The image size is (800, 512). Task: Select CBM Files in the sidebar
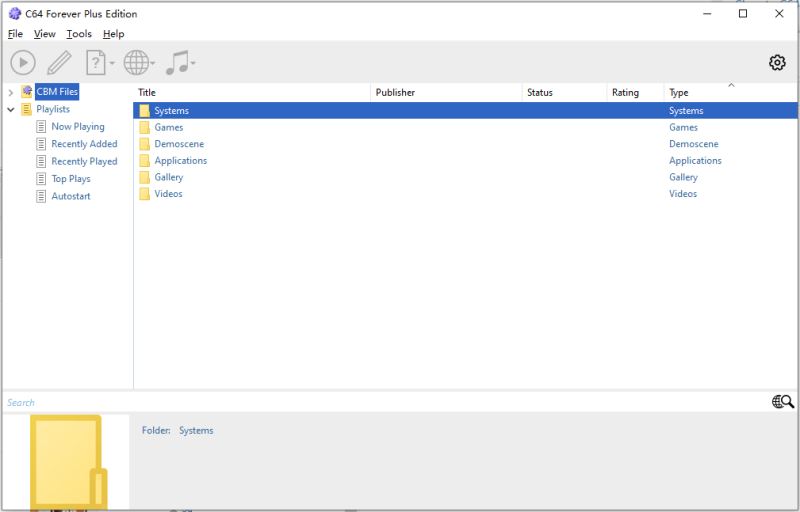coord(57,92)
